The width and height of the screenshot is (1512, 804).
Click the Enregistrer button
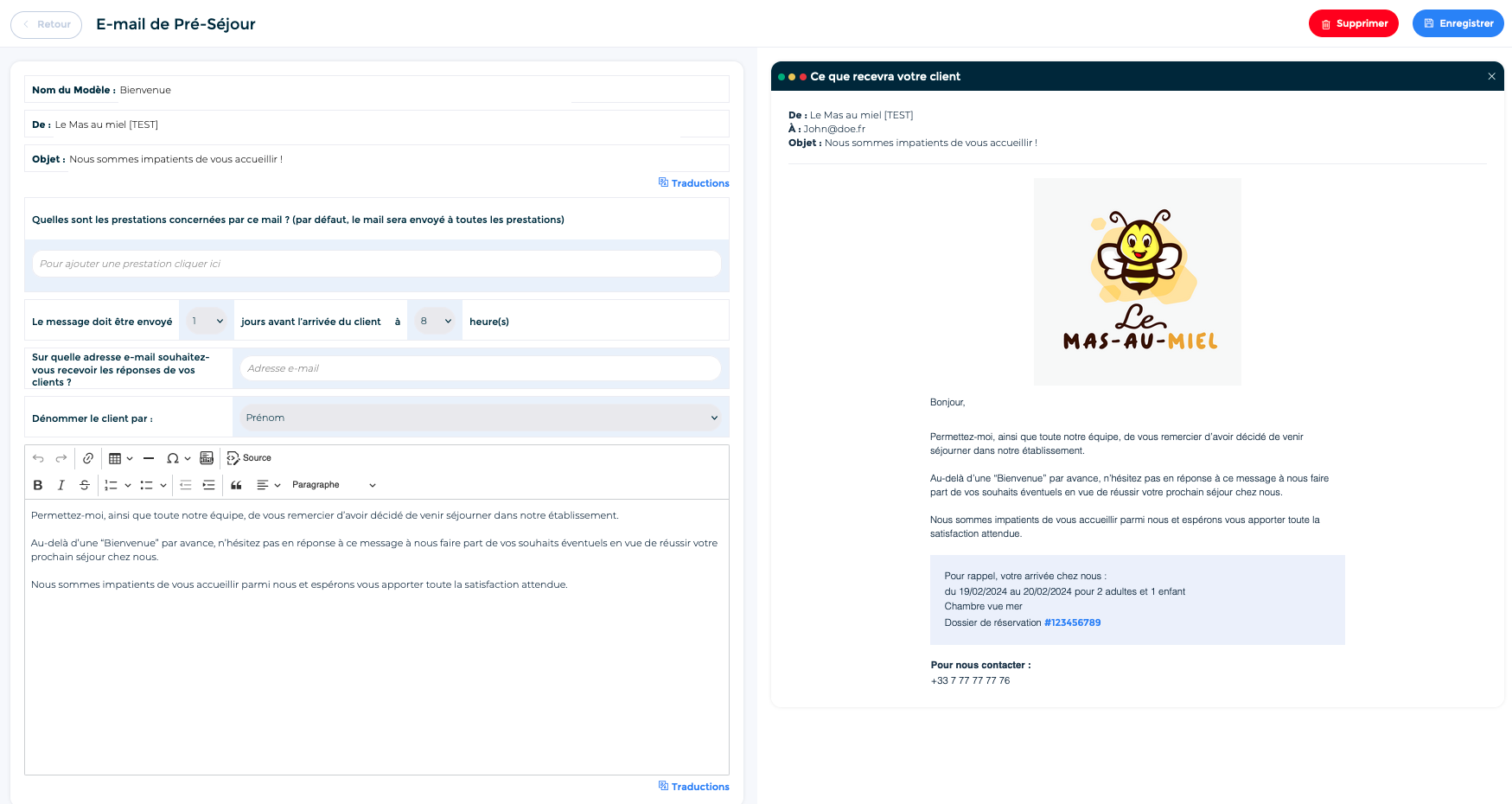tap(1458, 23)
